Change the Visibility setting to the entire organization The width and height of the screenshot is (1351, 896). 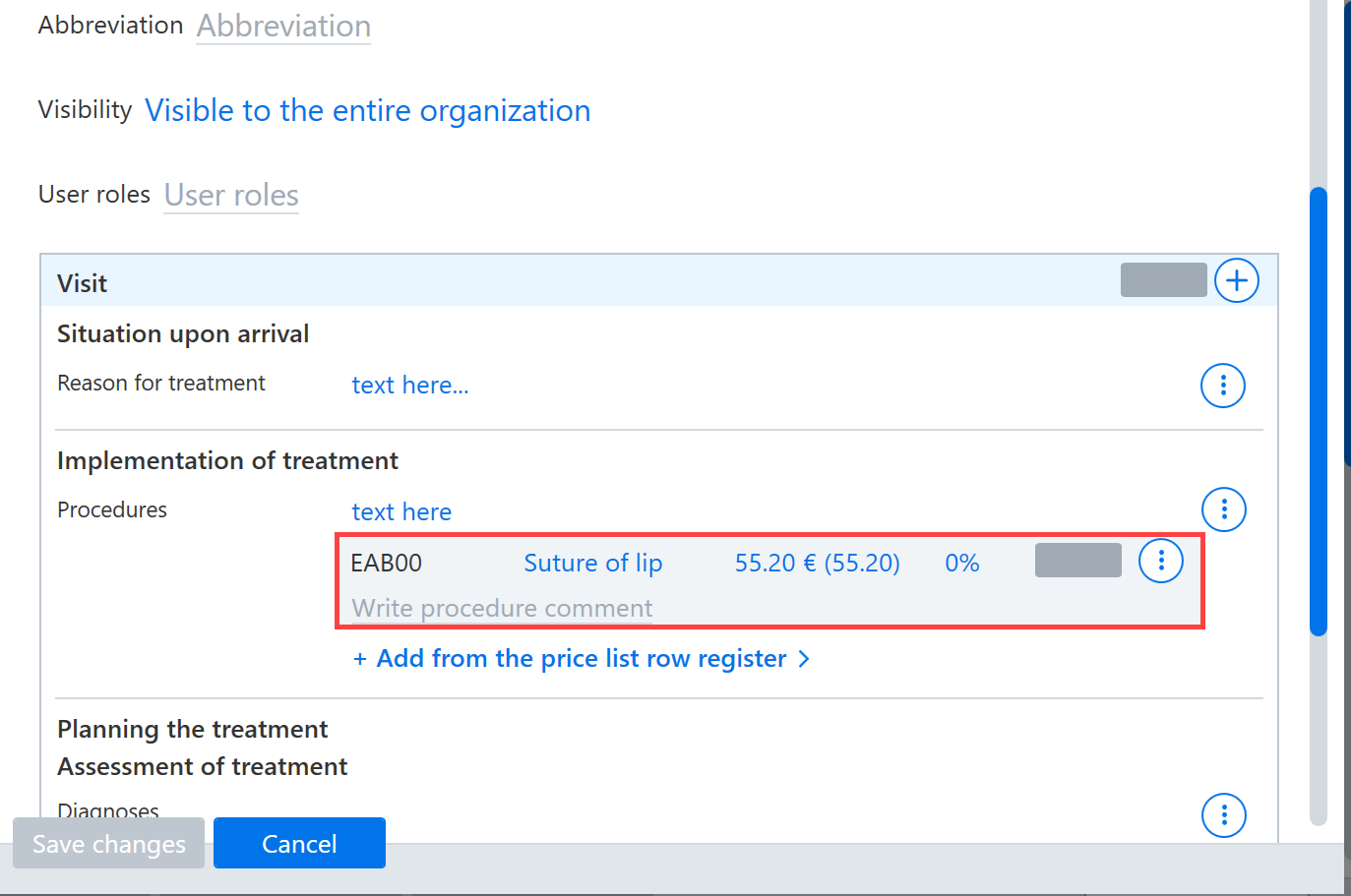tap(367, 111)
